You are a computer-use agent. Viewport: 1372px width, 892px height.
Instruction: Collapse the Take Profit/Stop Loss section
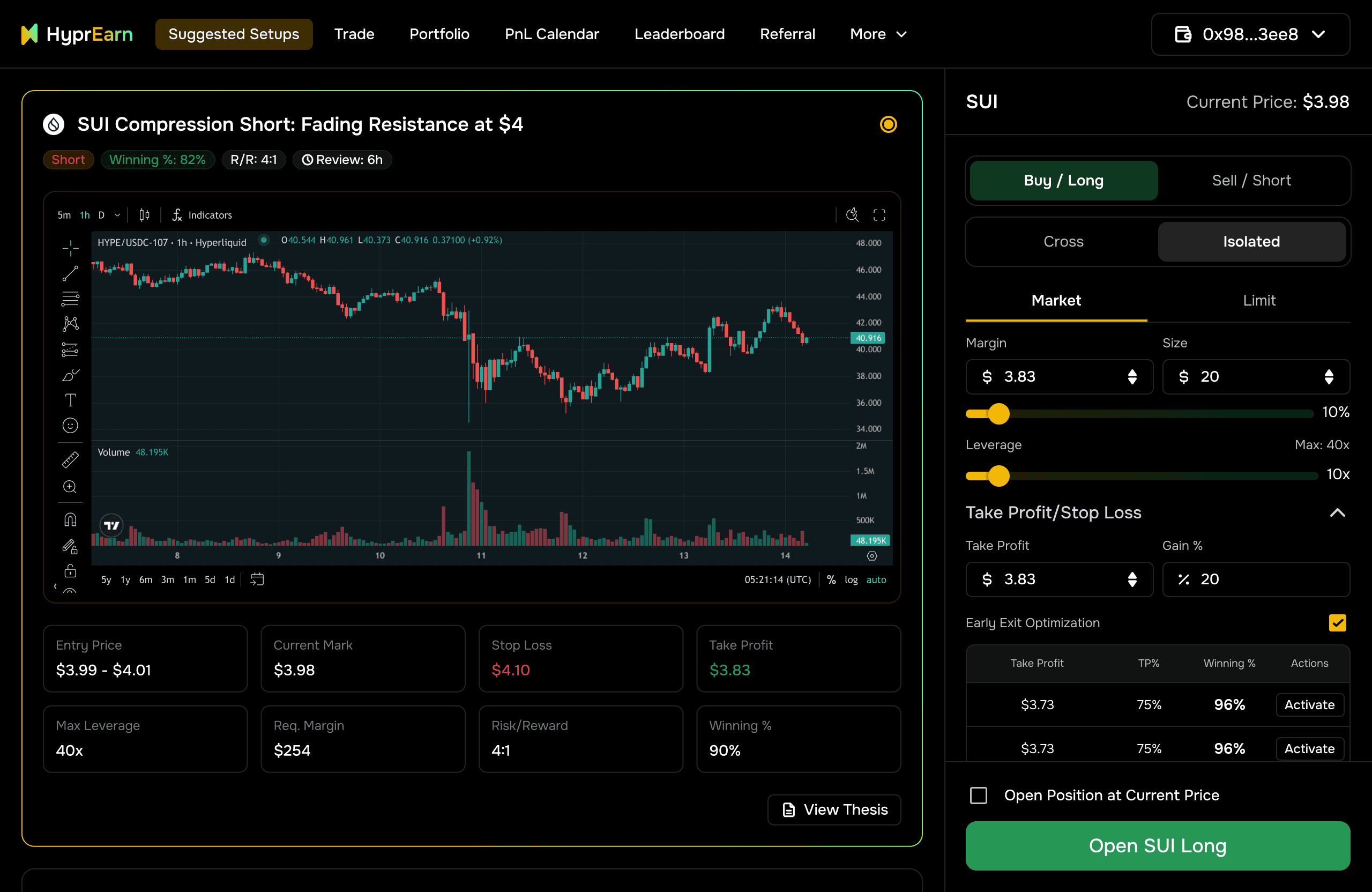point(1337,512)
